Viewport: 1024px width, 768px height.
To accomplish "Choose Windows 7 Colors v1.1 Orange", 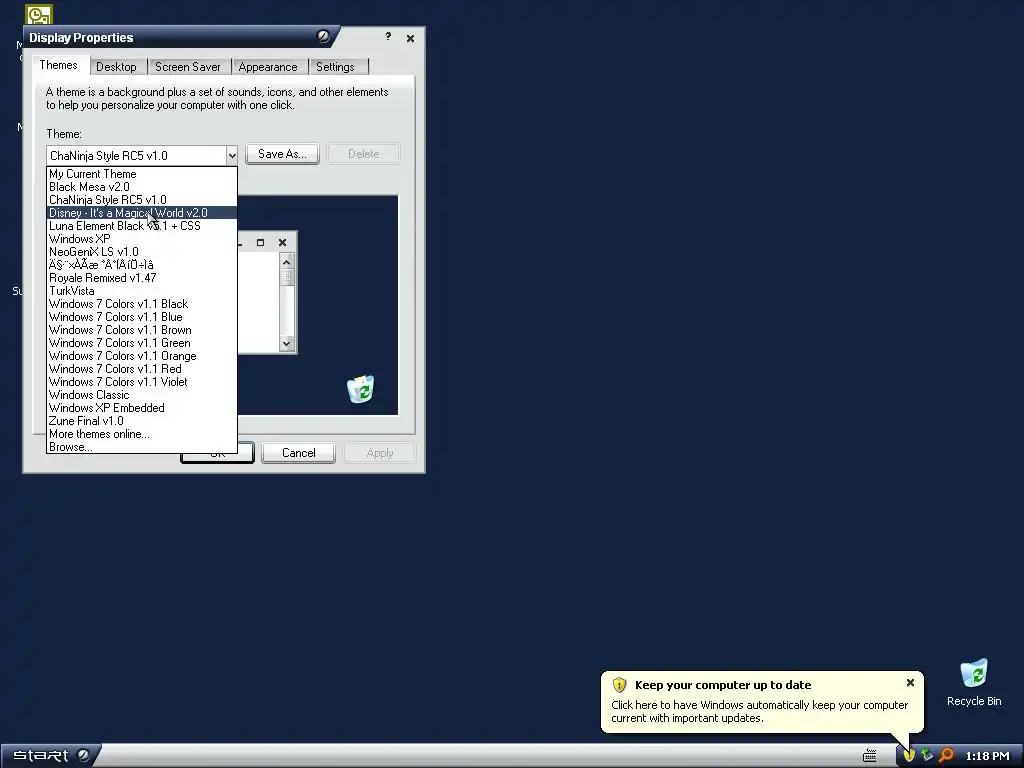I will pyautogui.click(x=142, y=357).
